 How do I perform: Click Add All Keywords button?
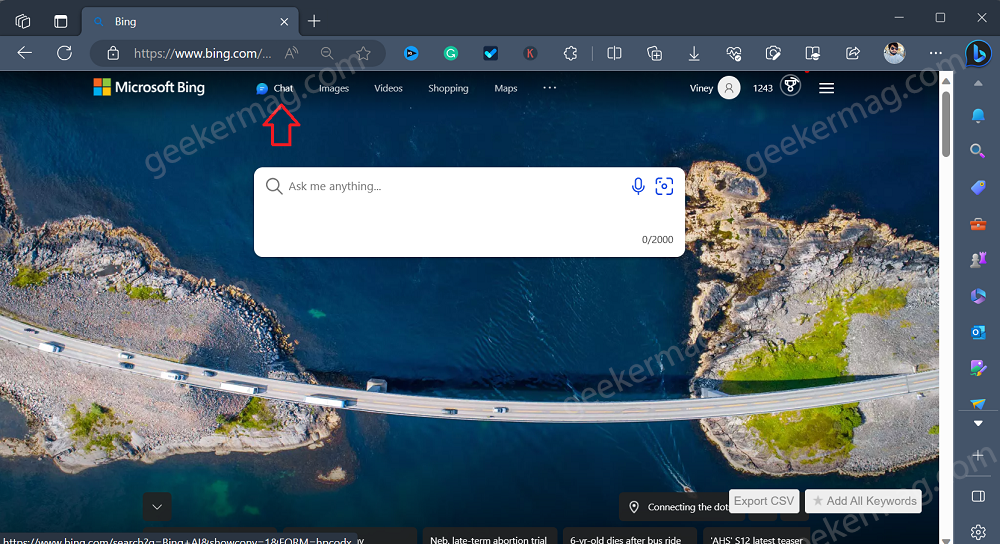pos(864,501)
